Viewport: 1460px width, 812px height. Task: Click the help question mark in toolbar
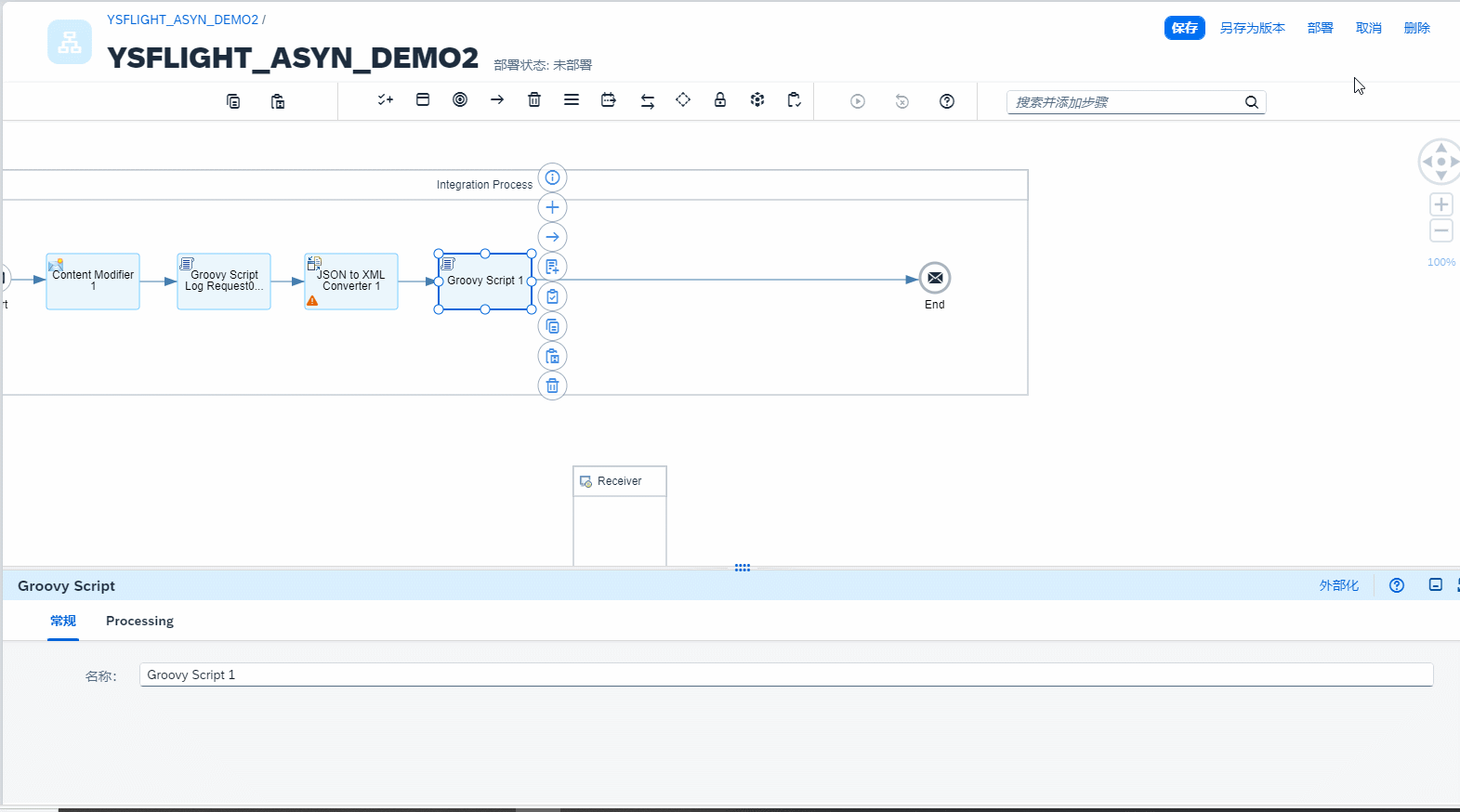947,101
